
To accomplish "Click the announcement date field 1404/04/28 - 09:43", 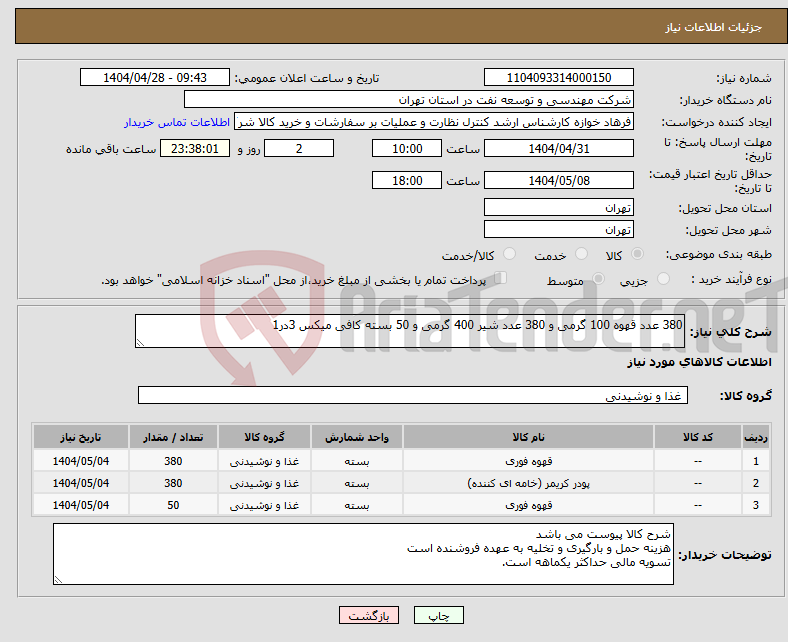I will click(x=155, y=77).
